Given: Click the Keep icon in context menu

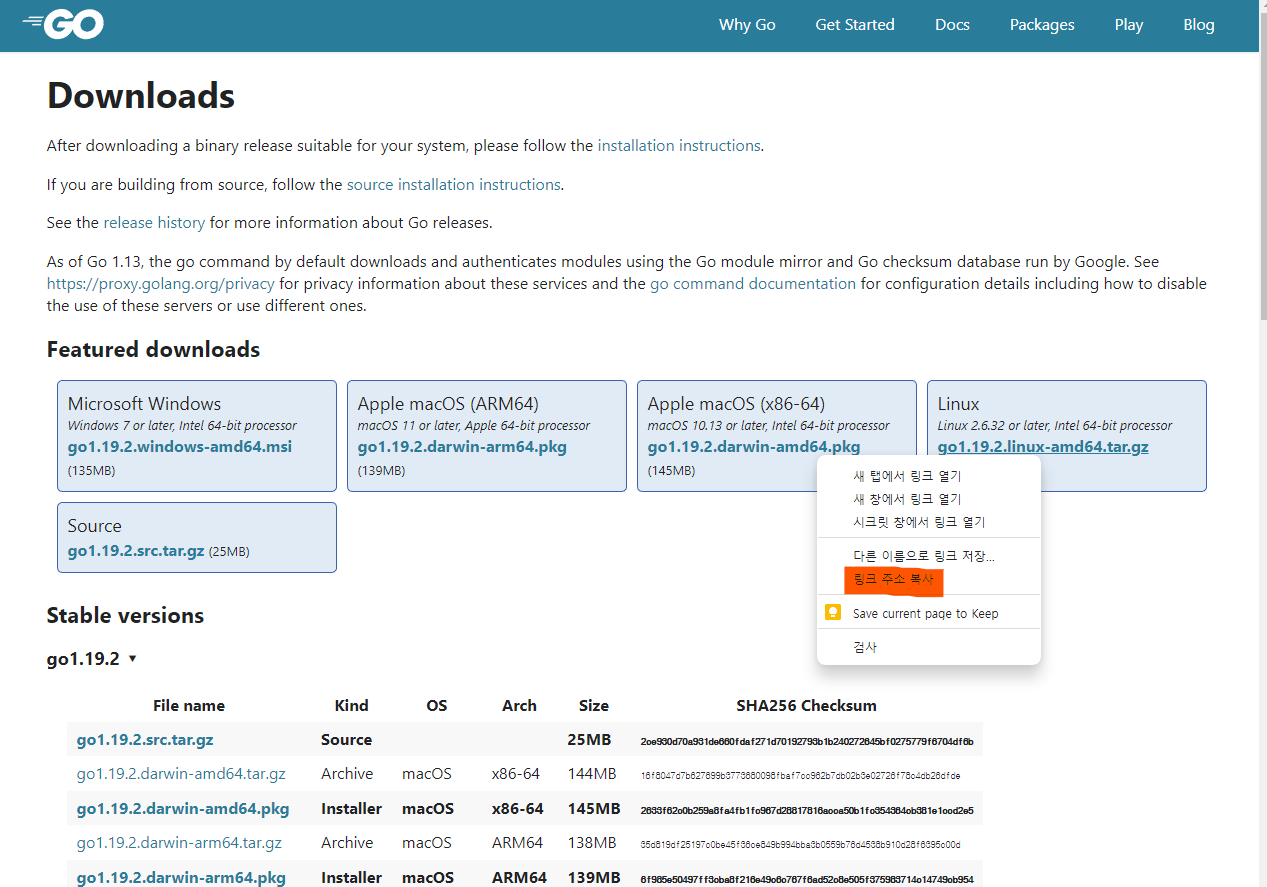Looking at the screenshot, I should 832,612.
